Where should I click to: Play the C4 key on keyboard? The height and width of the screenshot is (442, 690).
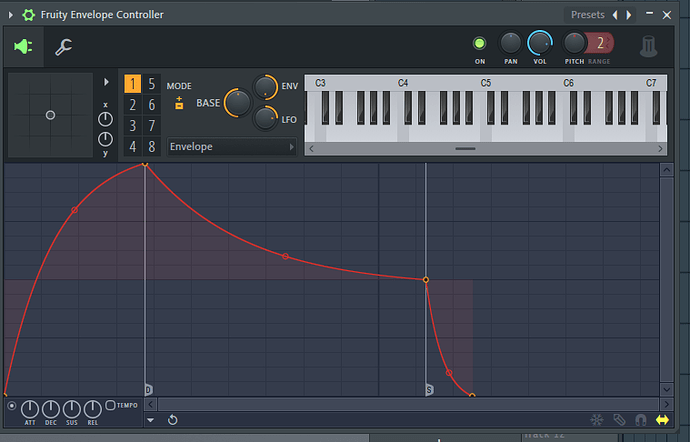click(x=403, y=132)
